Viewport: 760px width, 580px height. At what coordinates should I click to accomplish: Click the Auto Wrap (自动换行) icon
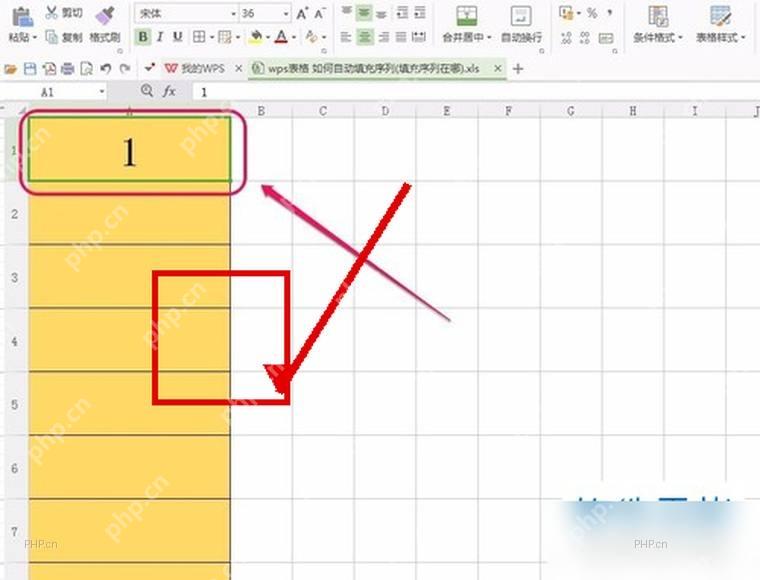(x=521, y=17)
